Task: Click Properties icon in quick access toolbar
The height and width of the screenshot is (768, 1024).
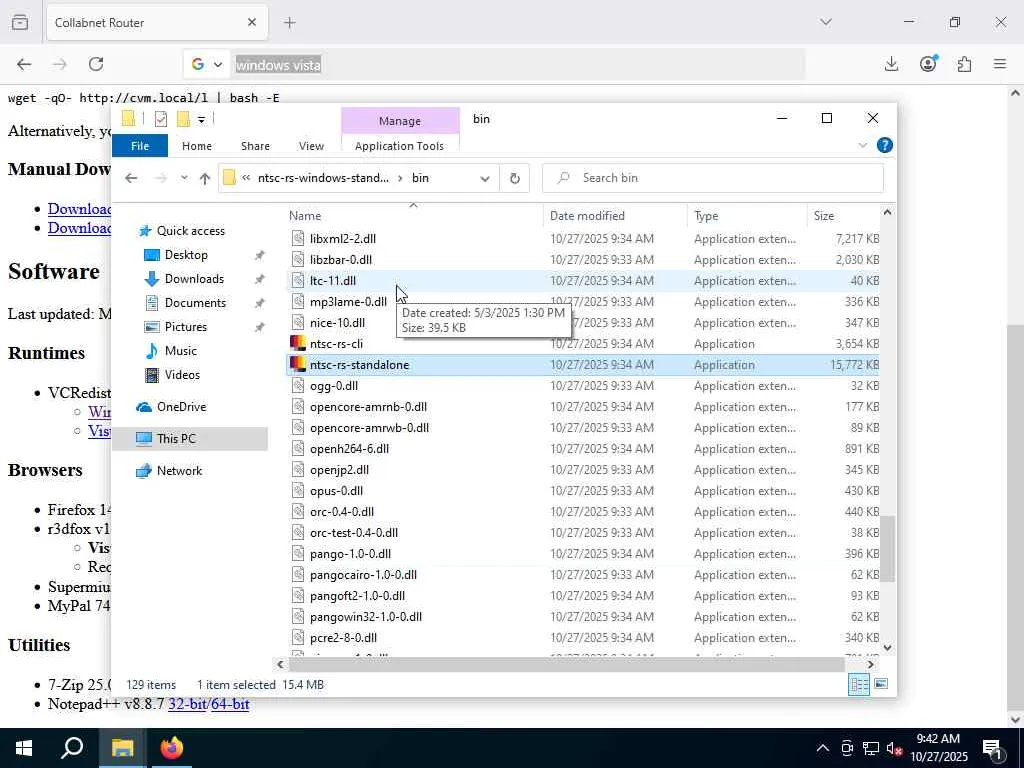Action: pyautogui.click(x=161, y=119)
